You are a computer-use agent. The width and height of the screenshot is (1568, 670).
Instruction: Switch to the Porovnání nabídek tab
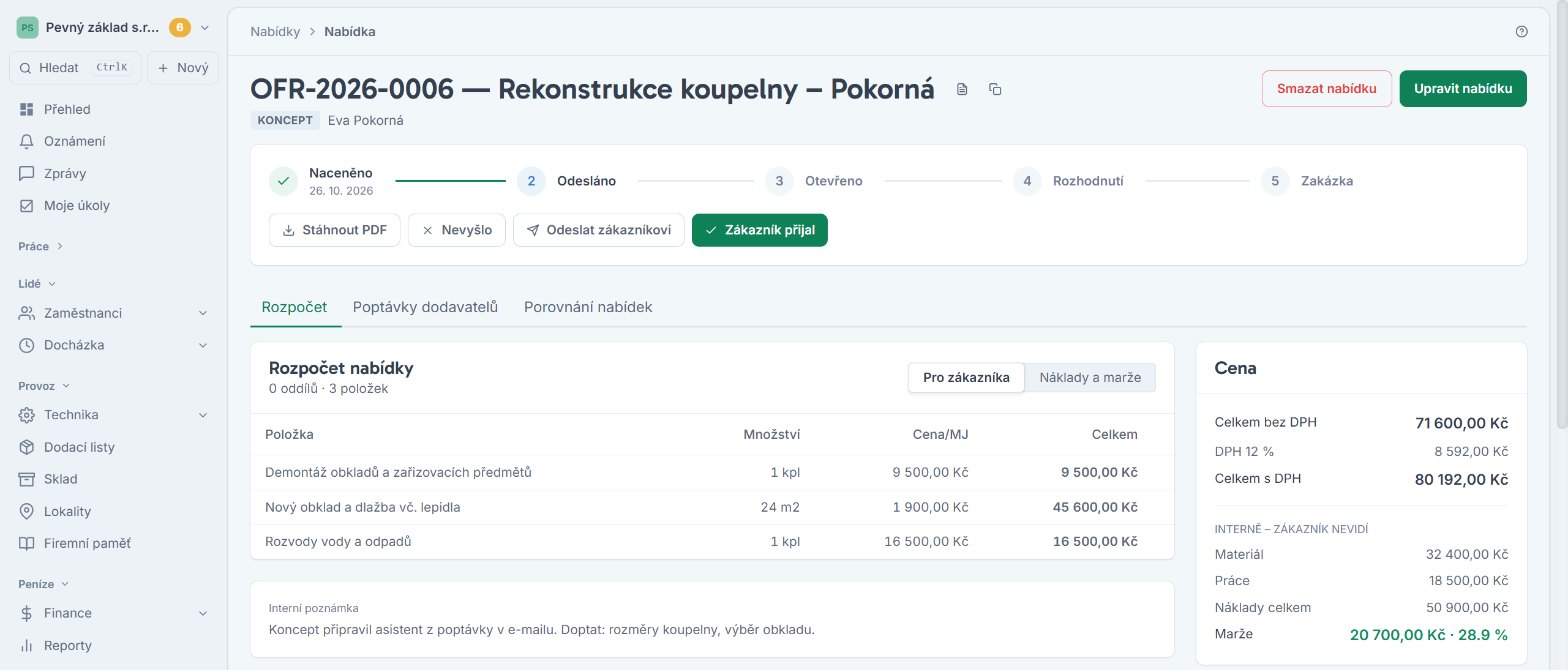(x=588, y=307)
